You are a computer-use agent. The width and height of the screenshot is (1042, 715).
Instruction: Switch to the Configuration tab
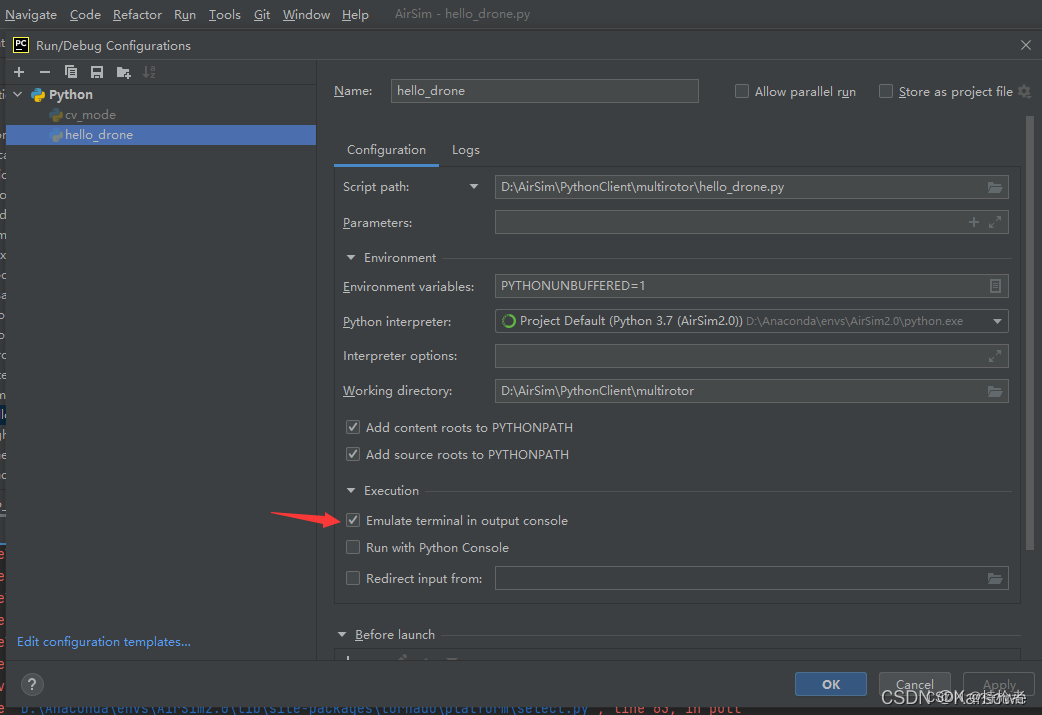click(x=386, y=150)
